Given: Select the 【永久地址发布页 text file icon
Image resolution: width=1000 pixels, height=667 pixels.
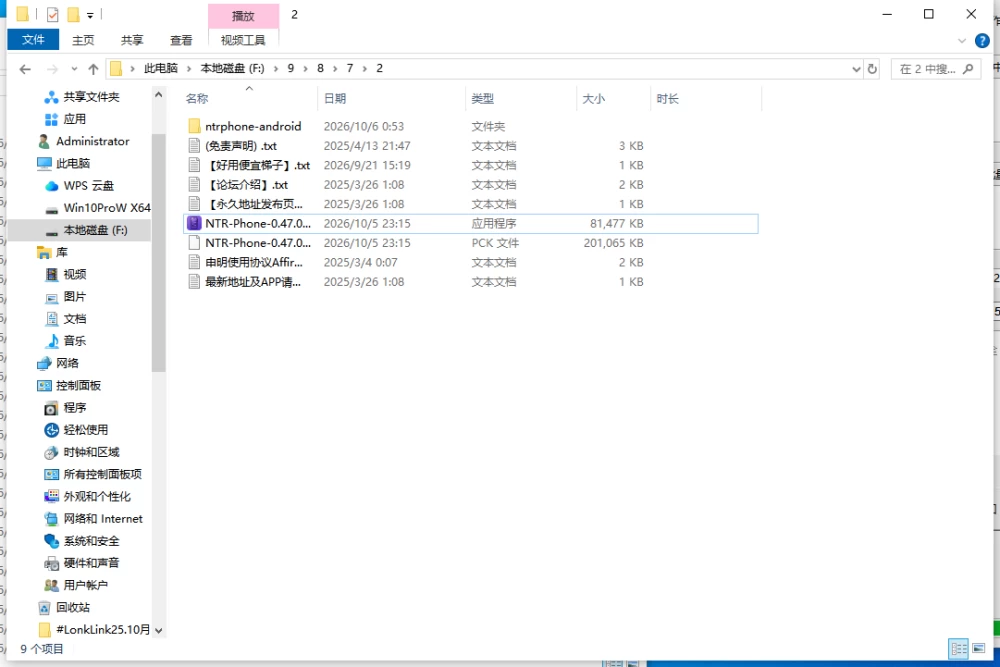Looking at the screenshot, I should pyautogui.click(x=194, y=204).
